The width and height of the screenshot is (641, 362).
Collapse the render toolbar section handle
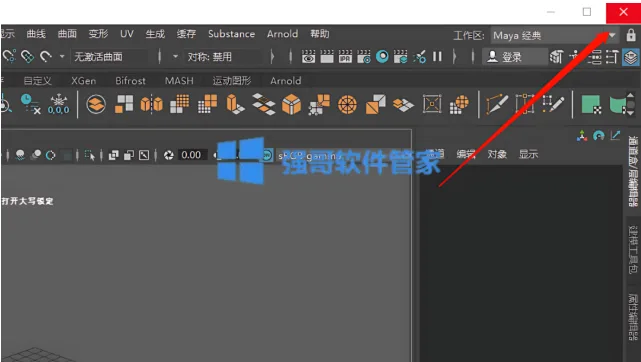tap(455, 56)
